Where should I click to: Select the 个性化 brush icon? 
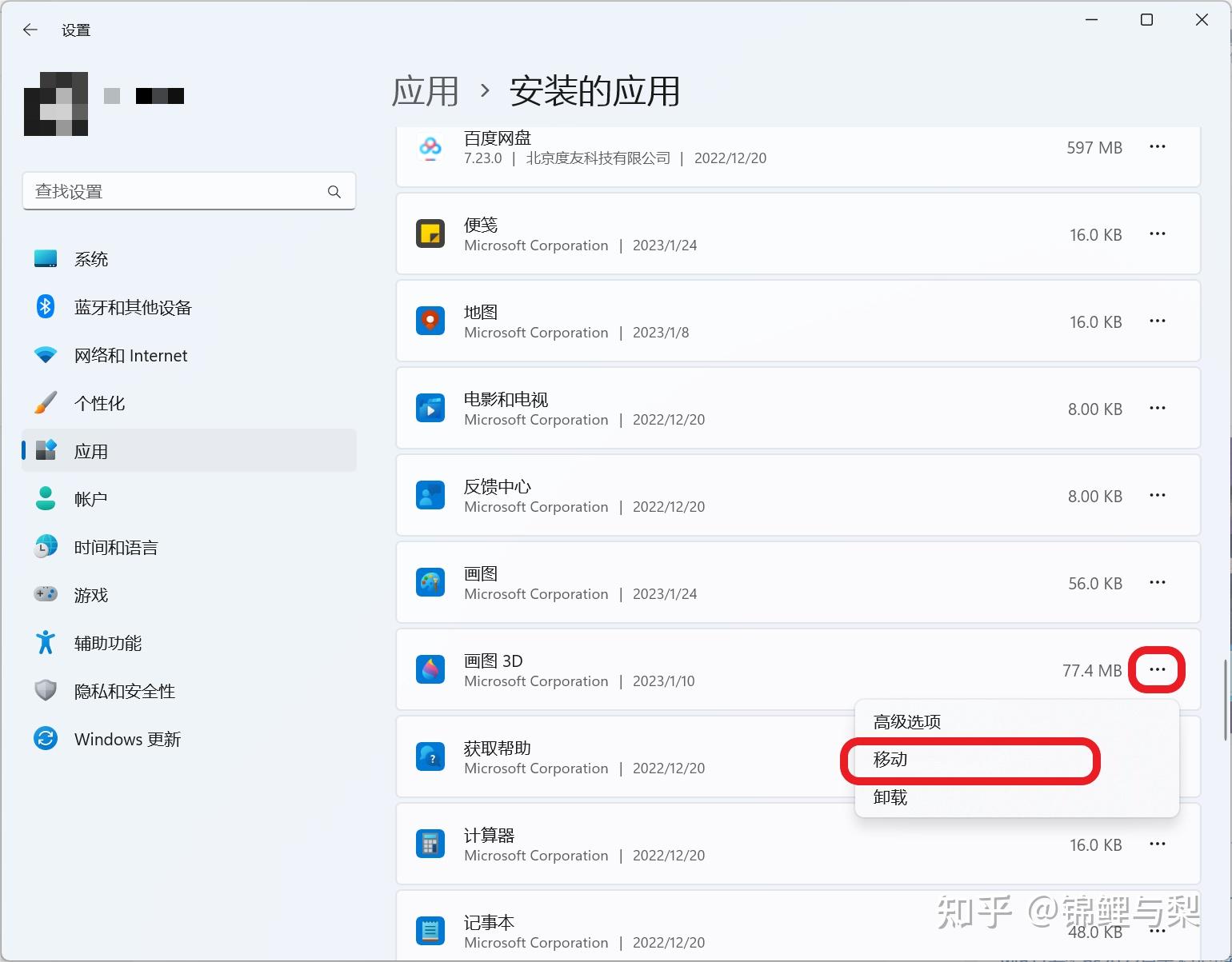pos(46,402)
